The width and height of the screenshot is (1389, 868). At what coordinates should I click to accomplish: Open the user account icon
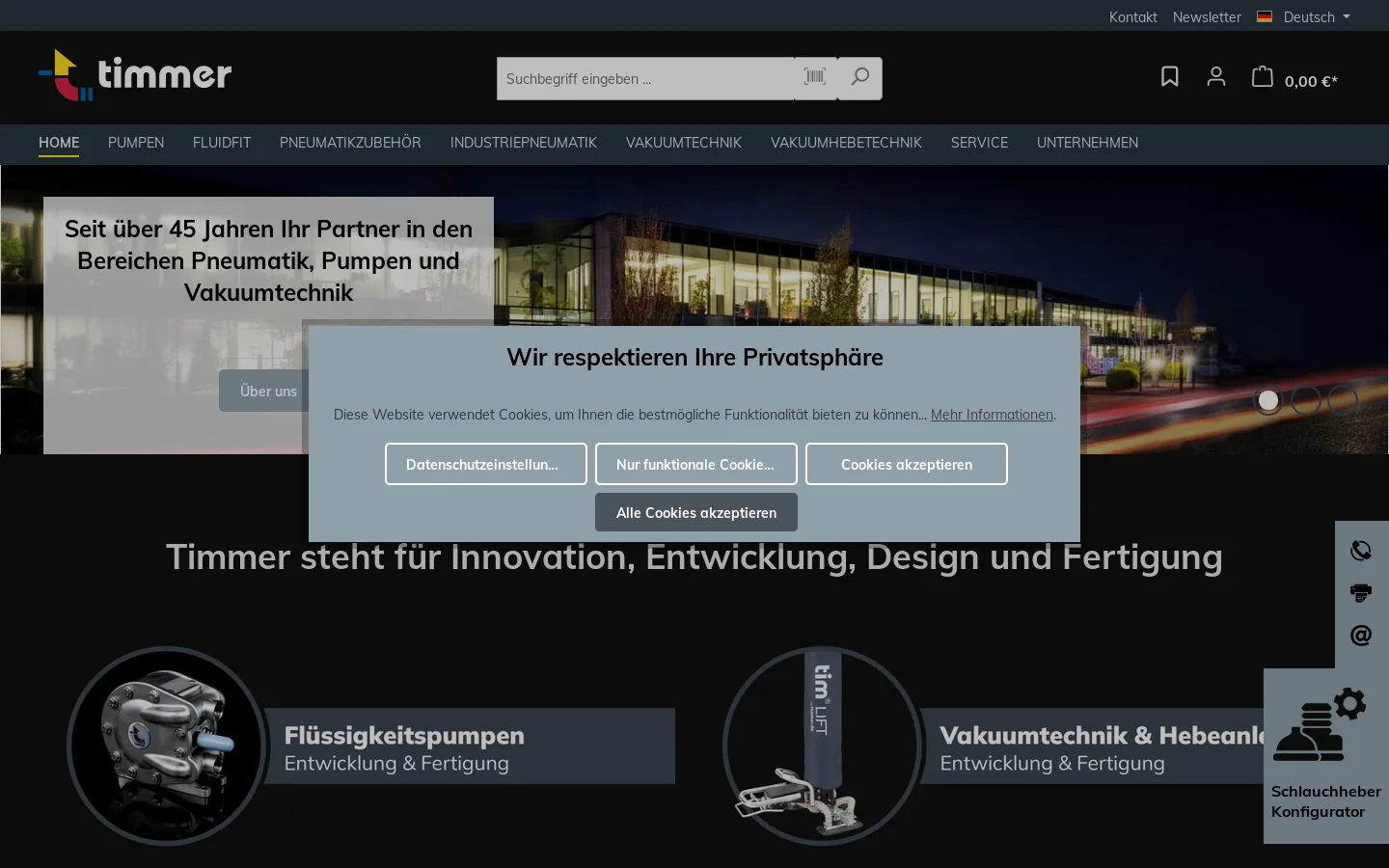coord(1215,77)
